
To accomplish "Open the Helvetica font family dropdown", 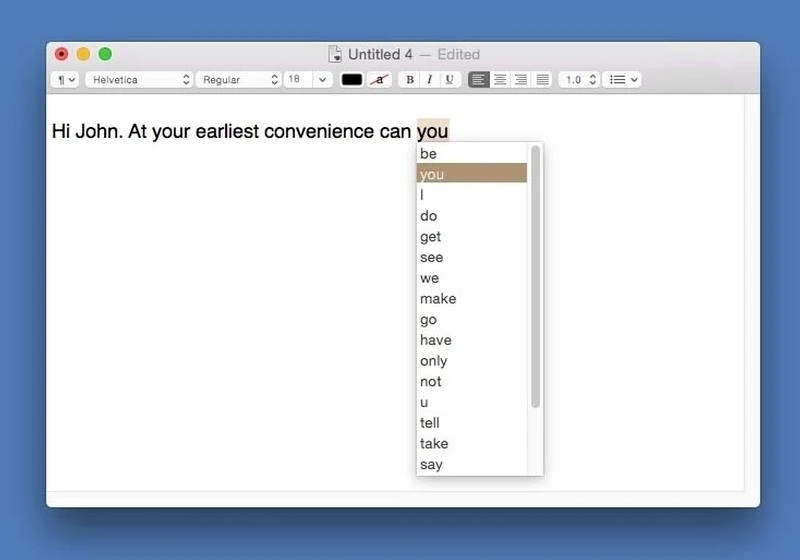I will [139, 80].
